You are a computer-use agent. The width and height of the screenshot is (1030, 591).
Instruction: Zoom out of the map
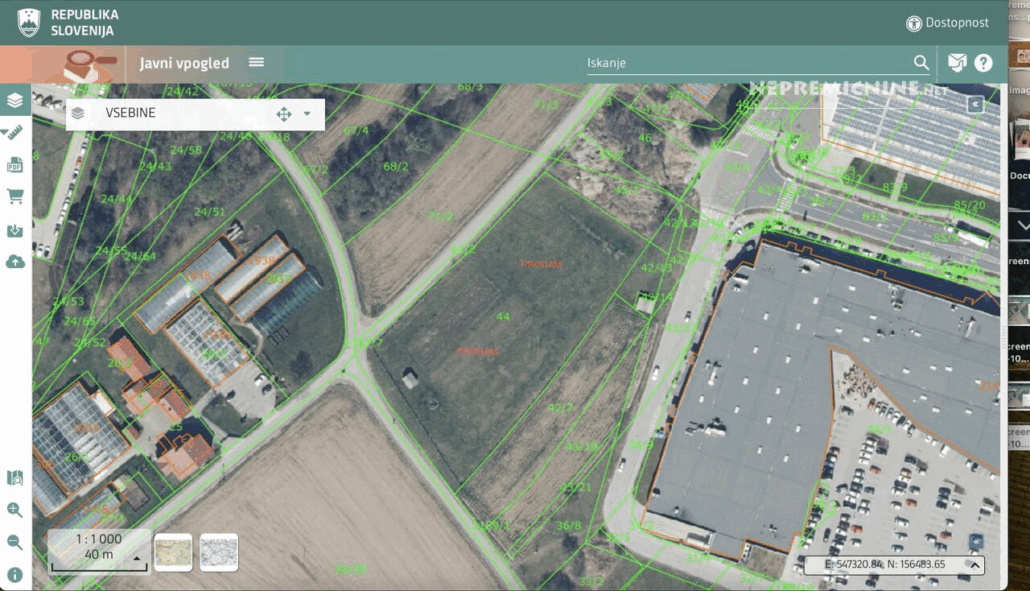pos(14,542)
